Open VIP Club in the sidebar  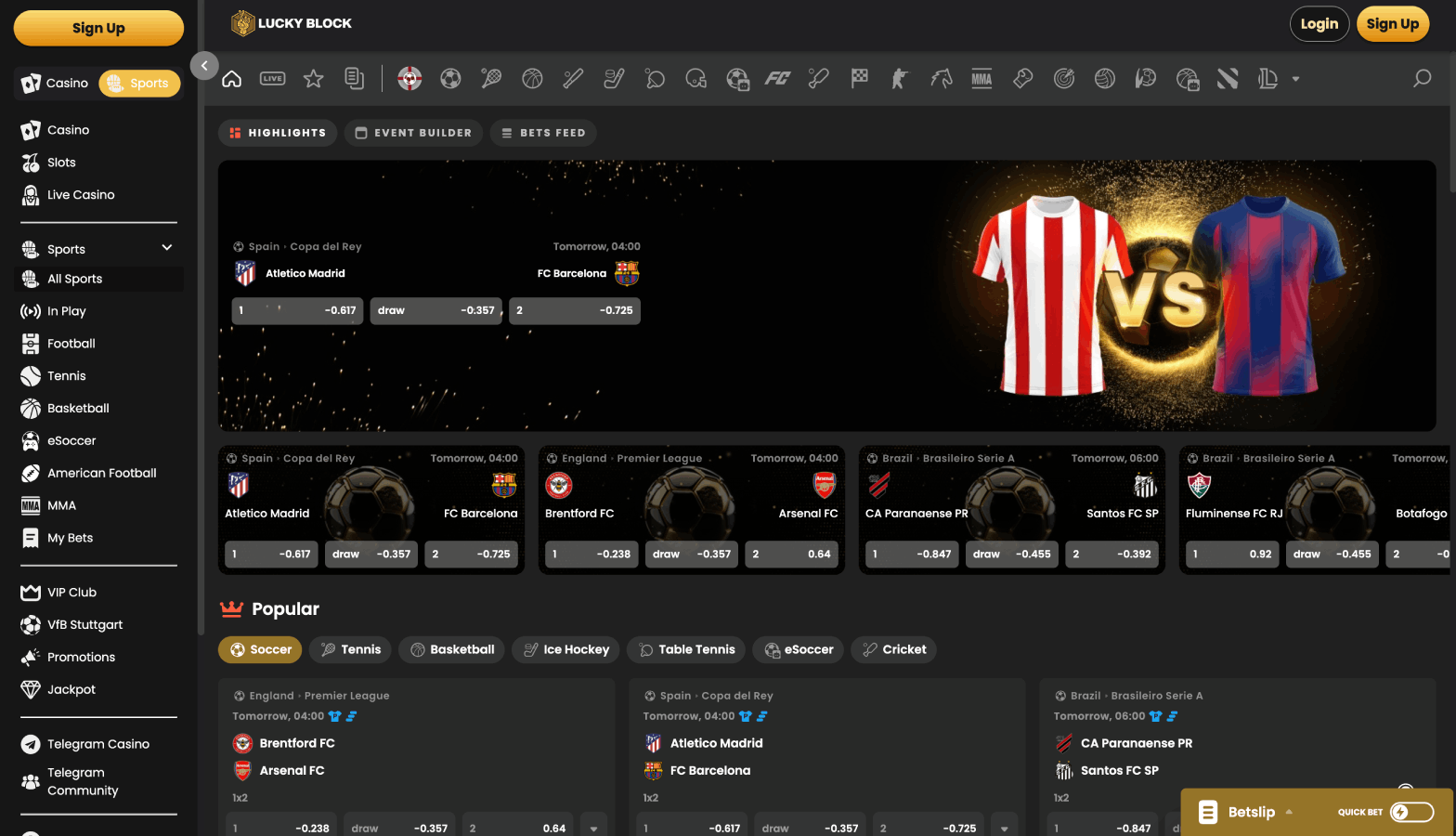pyautogui.click(x=71, y=593)
